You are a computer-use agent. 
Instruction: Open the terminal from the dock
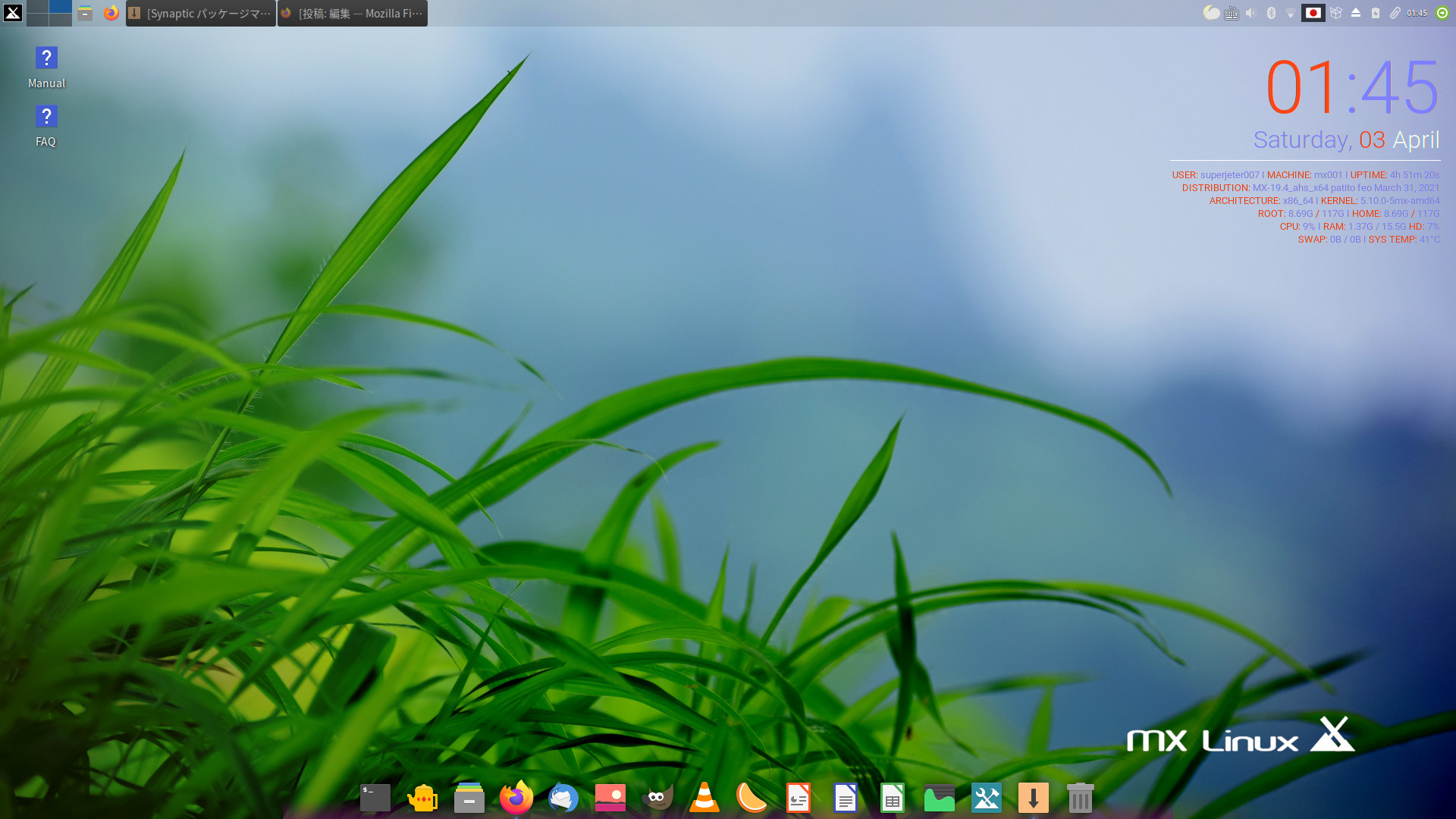[375, 798]
